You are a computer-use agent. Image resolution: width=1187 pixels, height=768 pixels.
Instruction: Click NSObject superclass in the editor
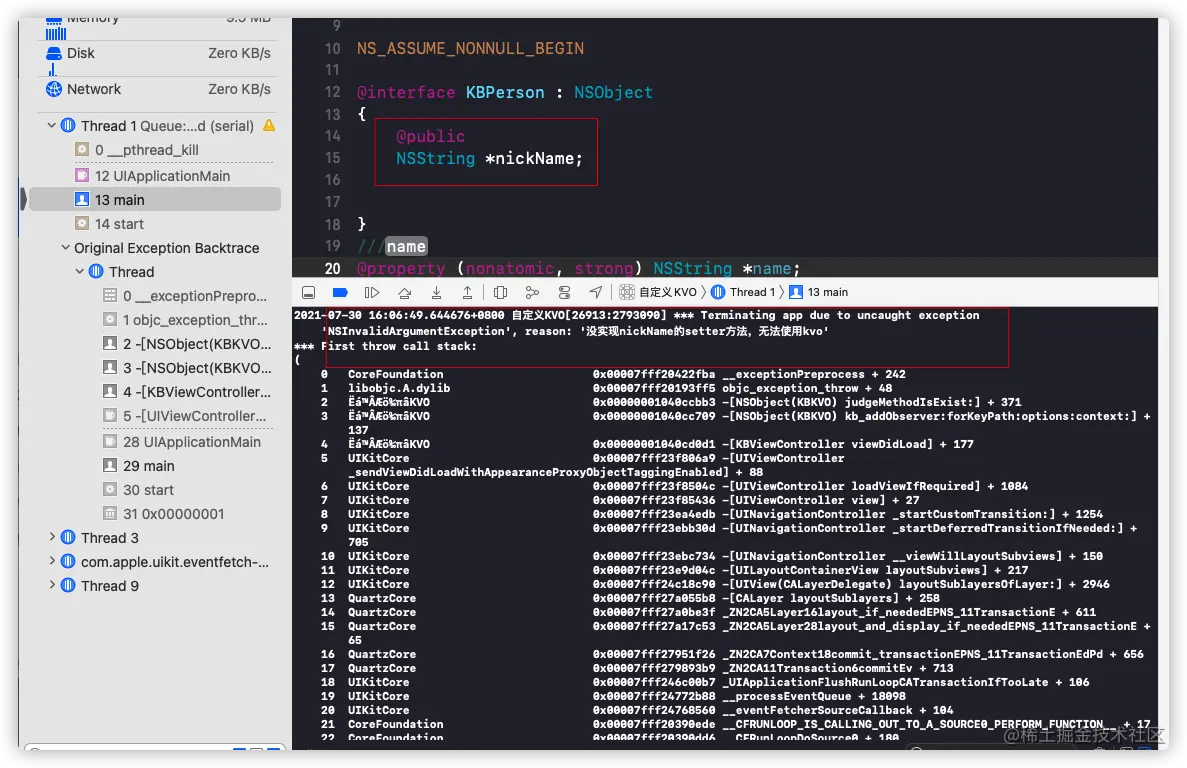613,92
